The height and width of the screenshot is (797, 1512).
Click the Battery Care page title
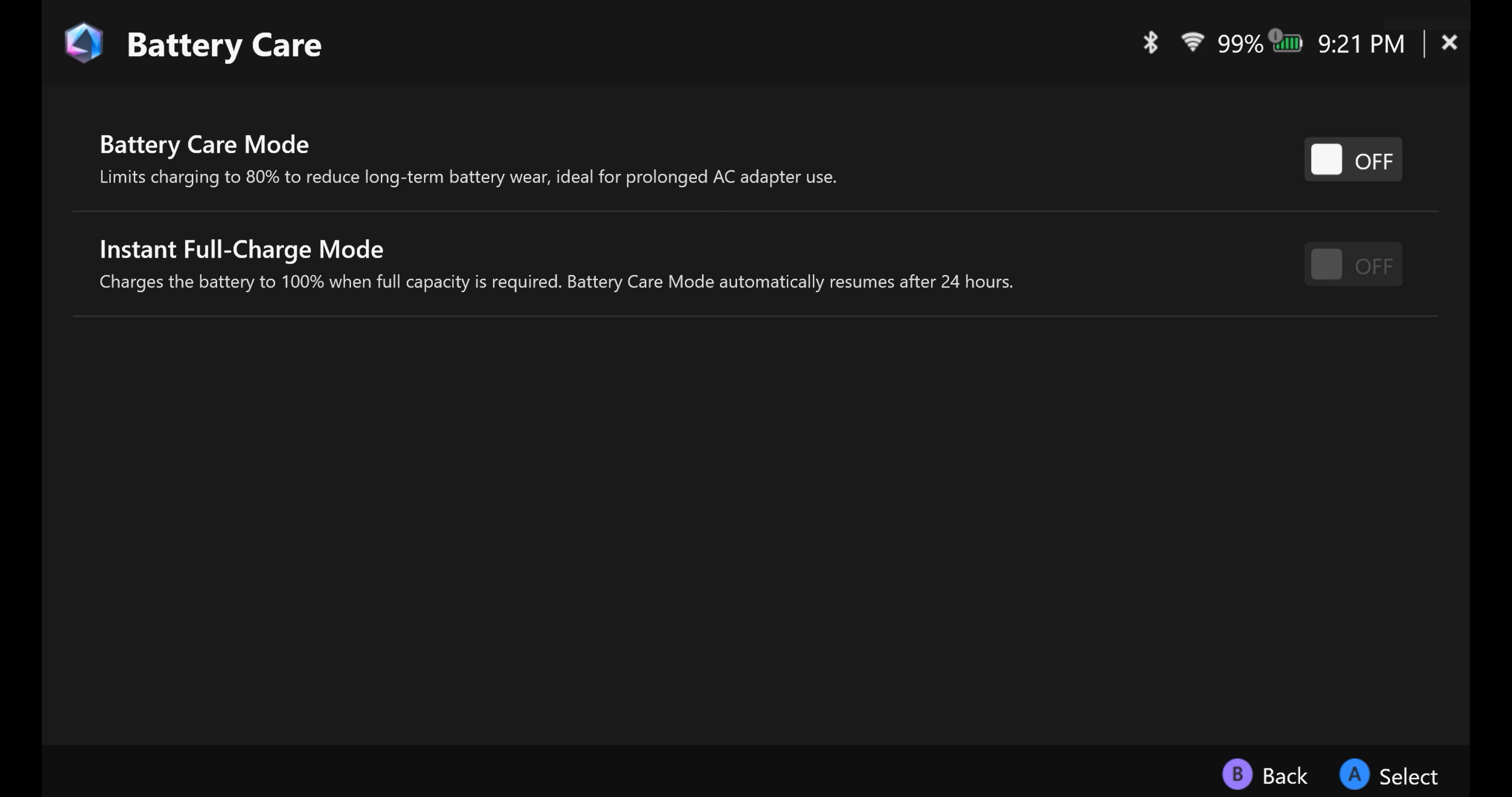(x=224, y=45)
